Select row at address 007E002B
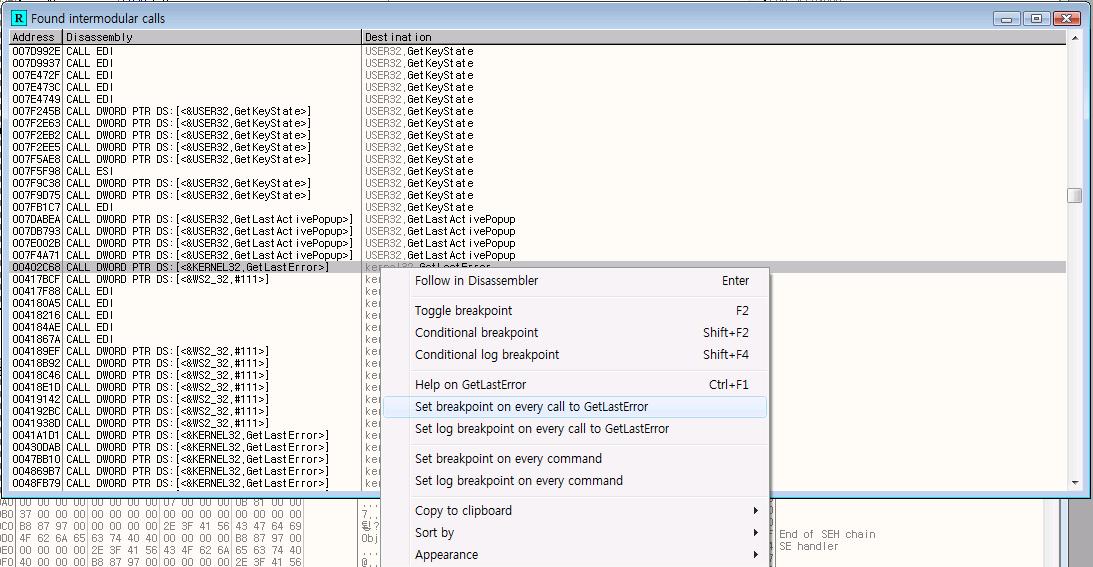 click(537, 243)
